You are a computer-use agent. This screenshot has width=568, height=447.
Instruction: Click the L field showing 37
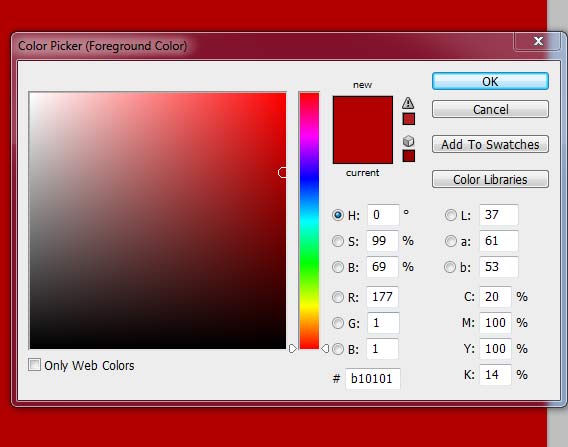point(499,215)
